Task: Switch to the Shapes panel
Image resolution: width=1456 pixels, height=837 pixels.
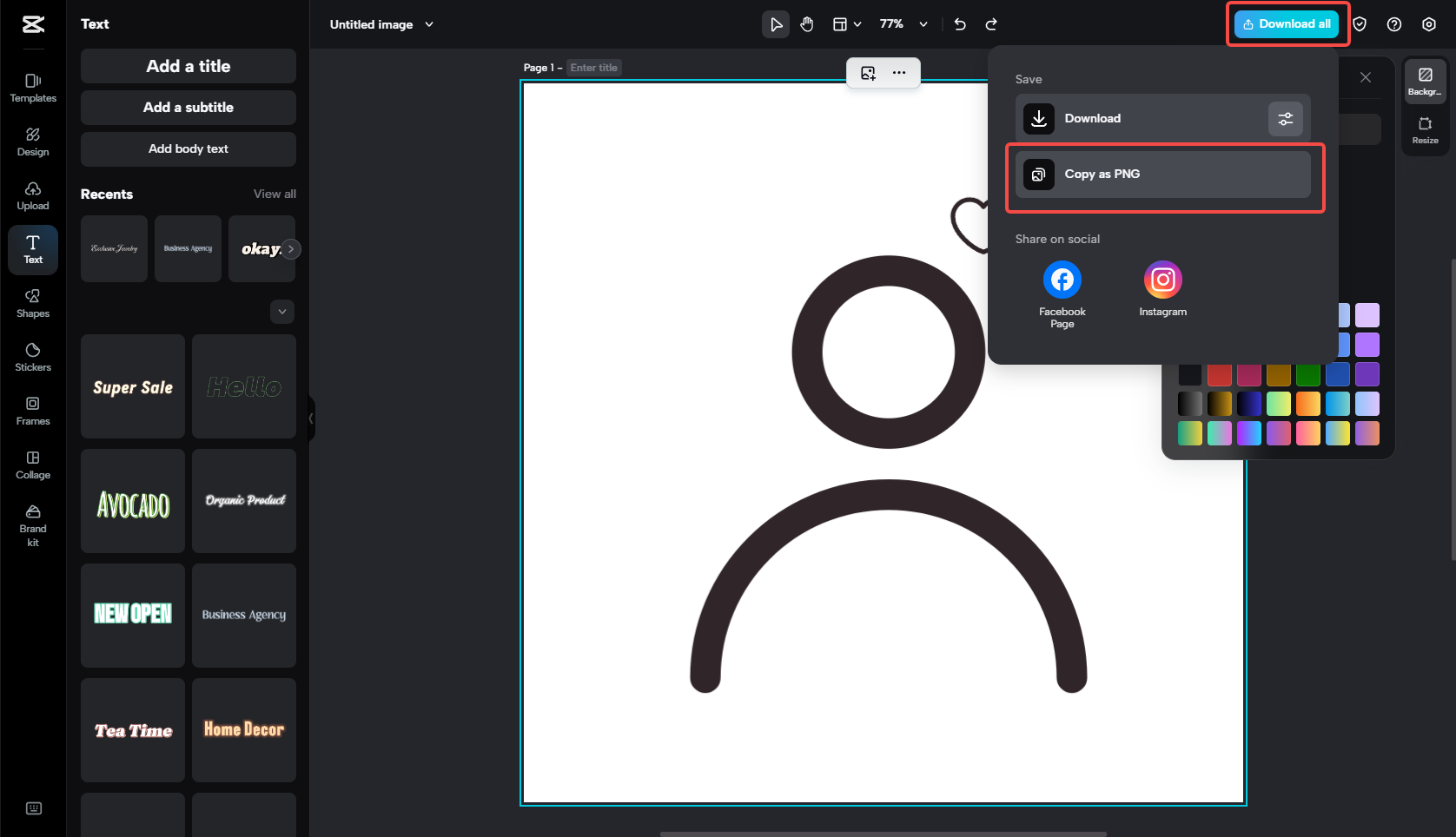Action: point(32,303)
